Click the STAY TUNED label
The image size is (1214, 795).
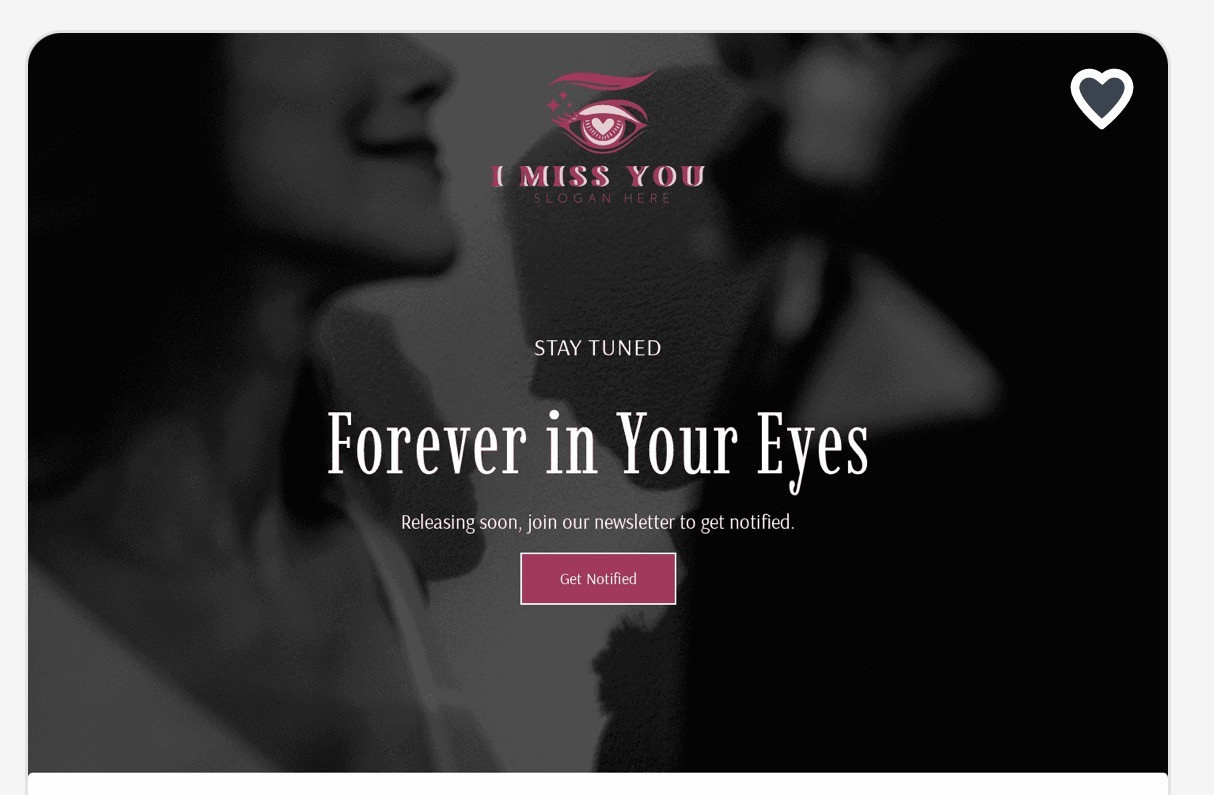(x=598, y=348)
